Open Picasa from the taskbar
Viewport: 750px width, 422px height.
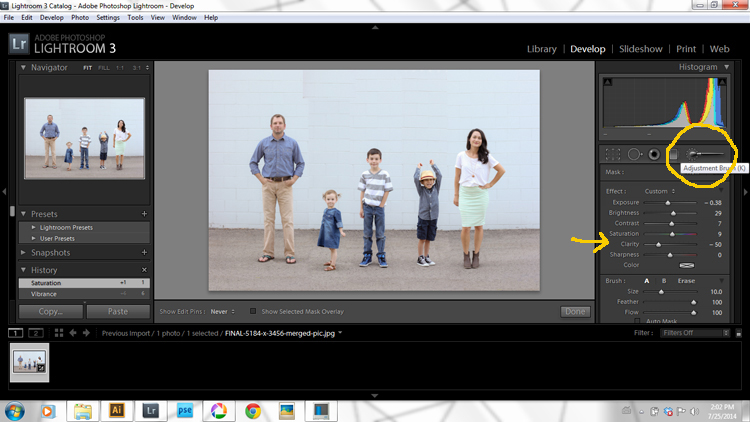(219, 411)
